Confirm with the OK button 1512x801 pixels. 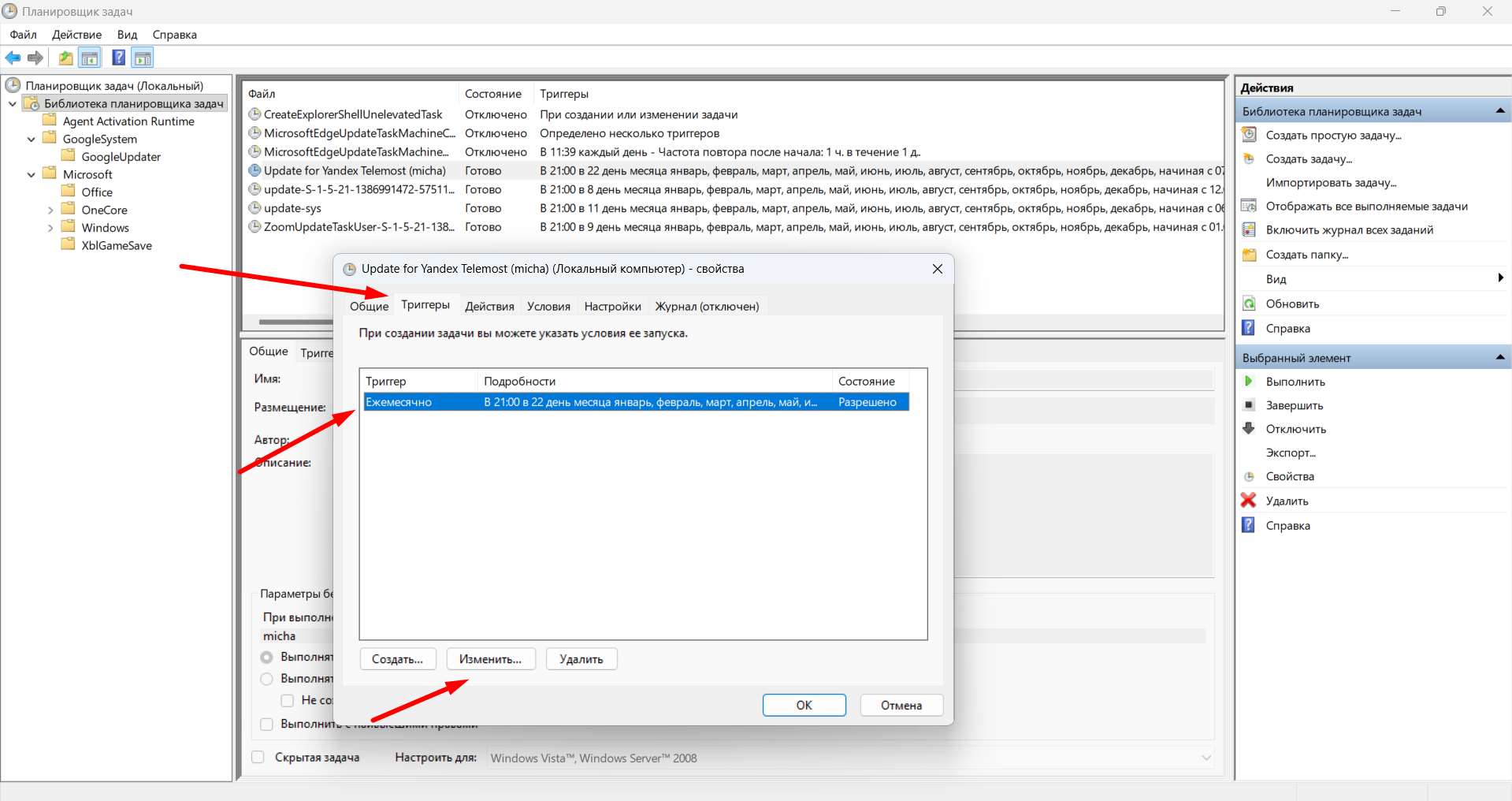point(804,705)
